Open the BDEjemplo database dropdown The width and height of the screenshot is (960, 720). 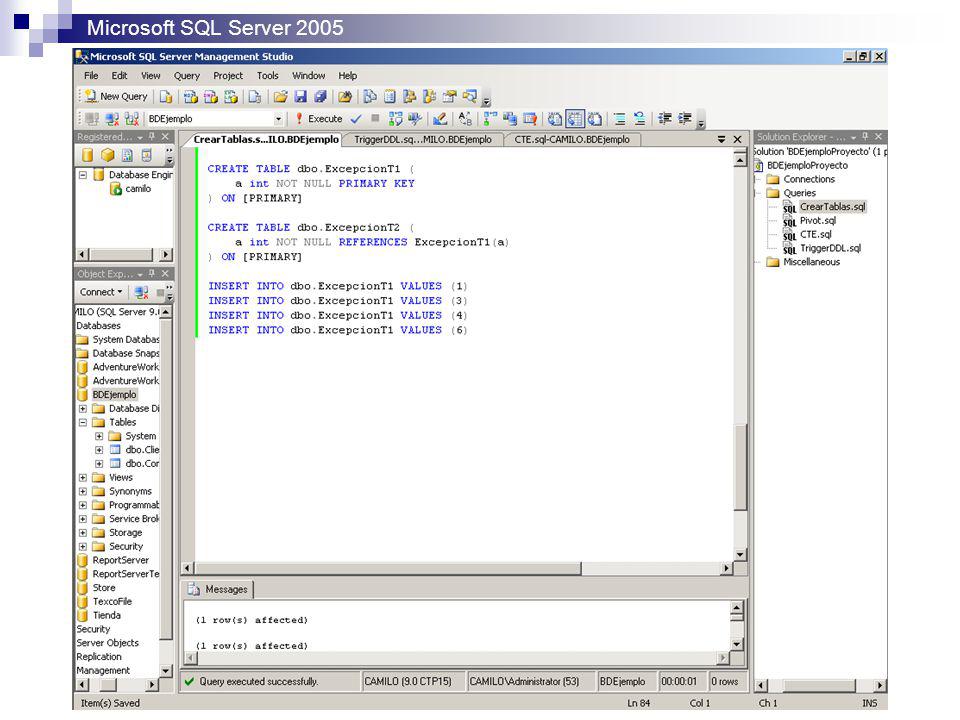click(278, 119)
